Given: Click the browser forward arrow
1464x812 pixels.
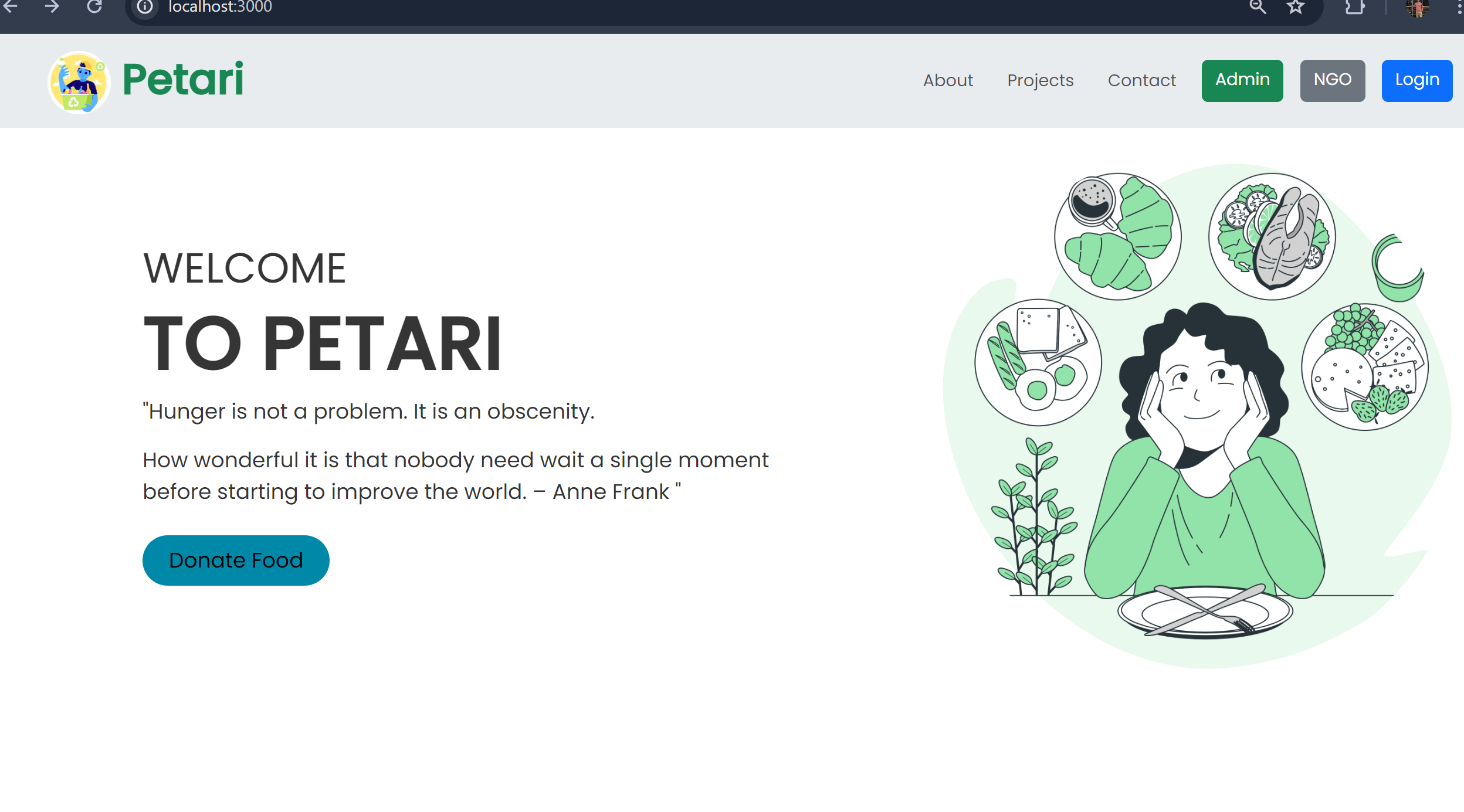Looking at the screenshot, I should click(52, 6).
